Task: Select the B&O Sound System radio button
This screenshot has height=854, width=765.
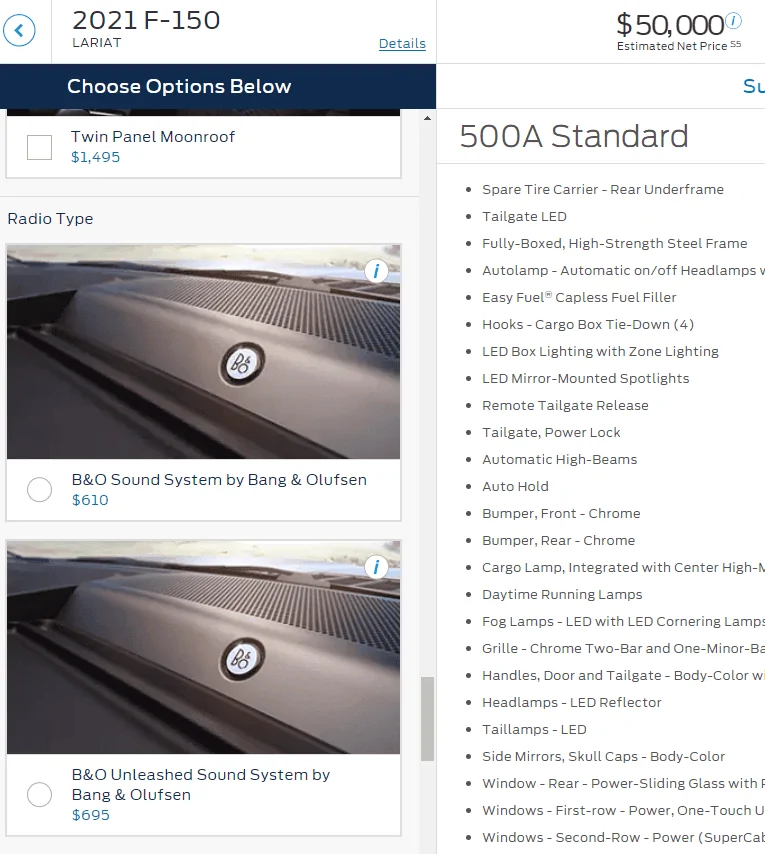Action: [40, 490]
